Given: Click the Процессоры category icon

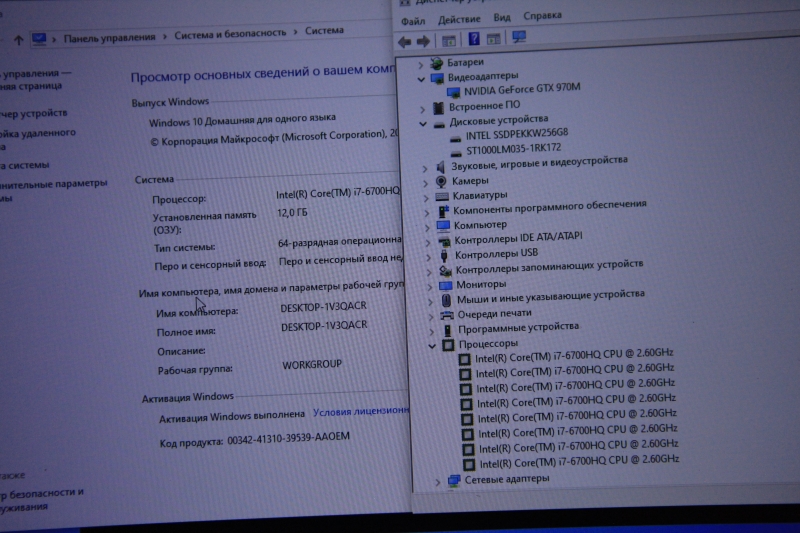Looking at the screenshot, I should click(448, 345).
